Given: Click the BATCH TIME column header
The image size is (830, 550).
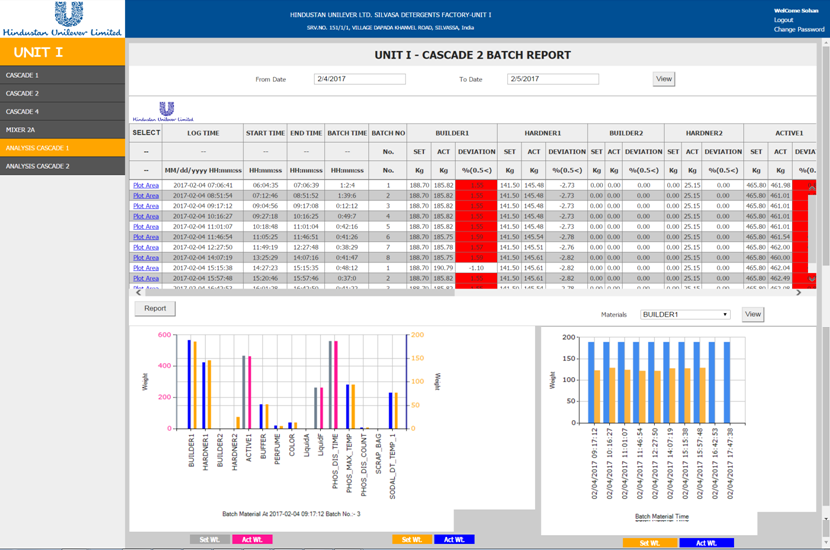Looking at the screenshot, I should pos(347,133).
